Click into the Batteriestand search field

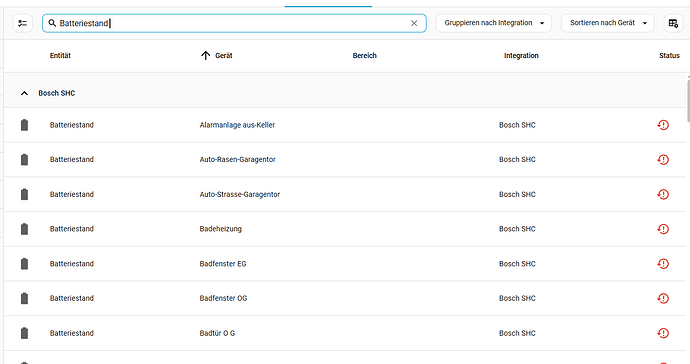coord(234,23)
